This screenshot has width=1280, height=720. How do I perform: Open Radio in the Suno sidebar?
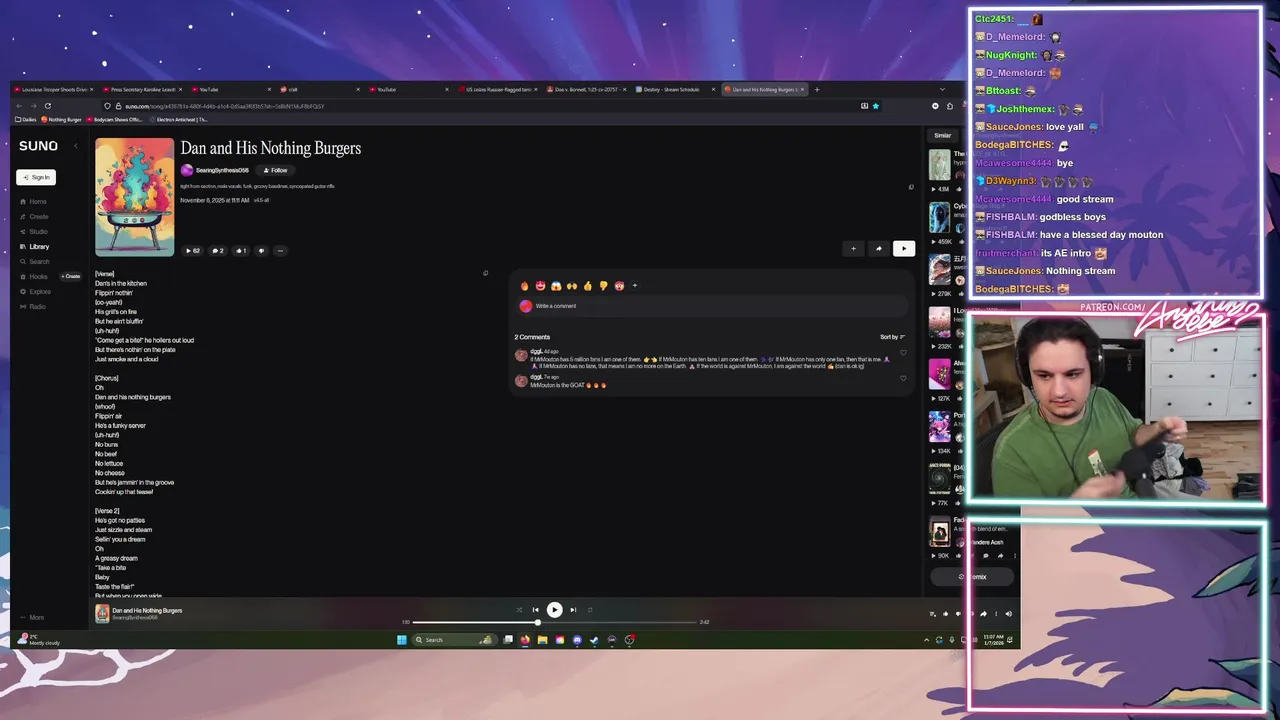33,306
